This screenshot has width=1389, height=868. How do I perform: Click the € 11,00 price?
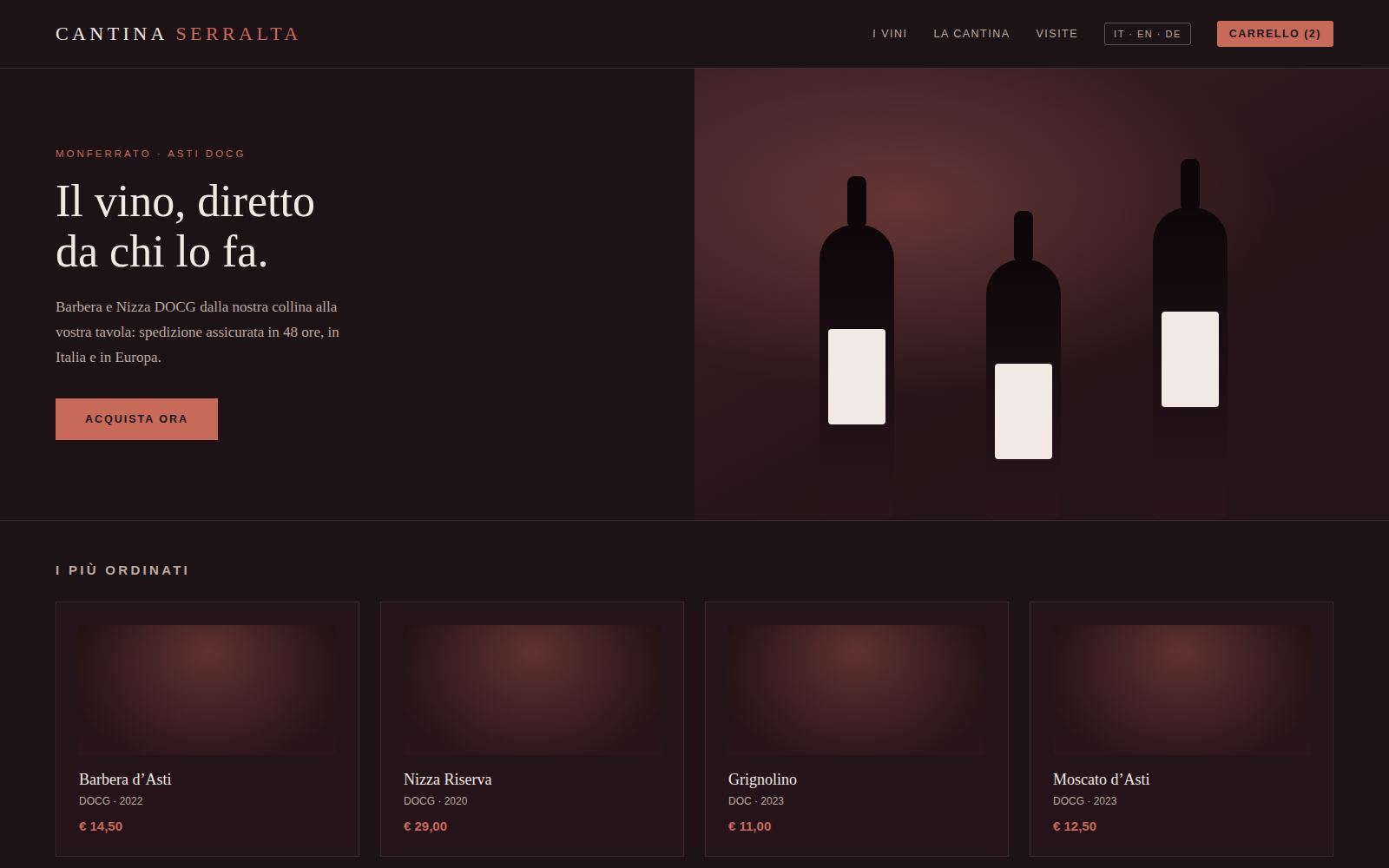pos(750,826)
